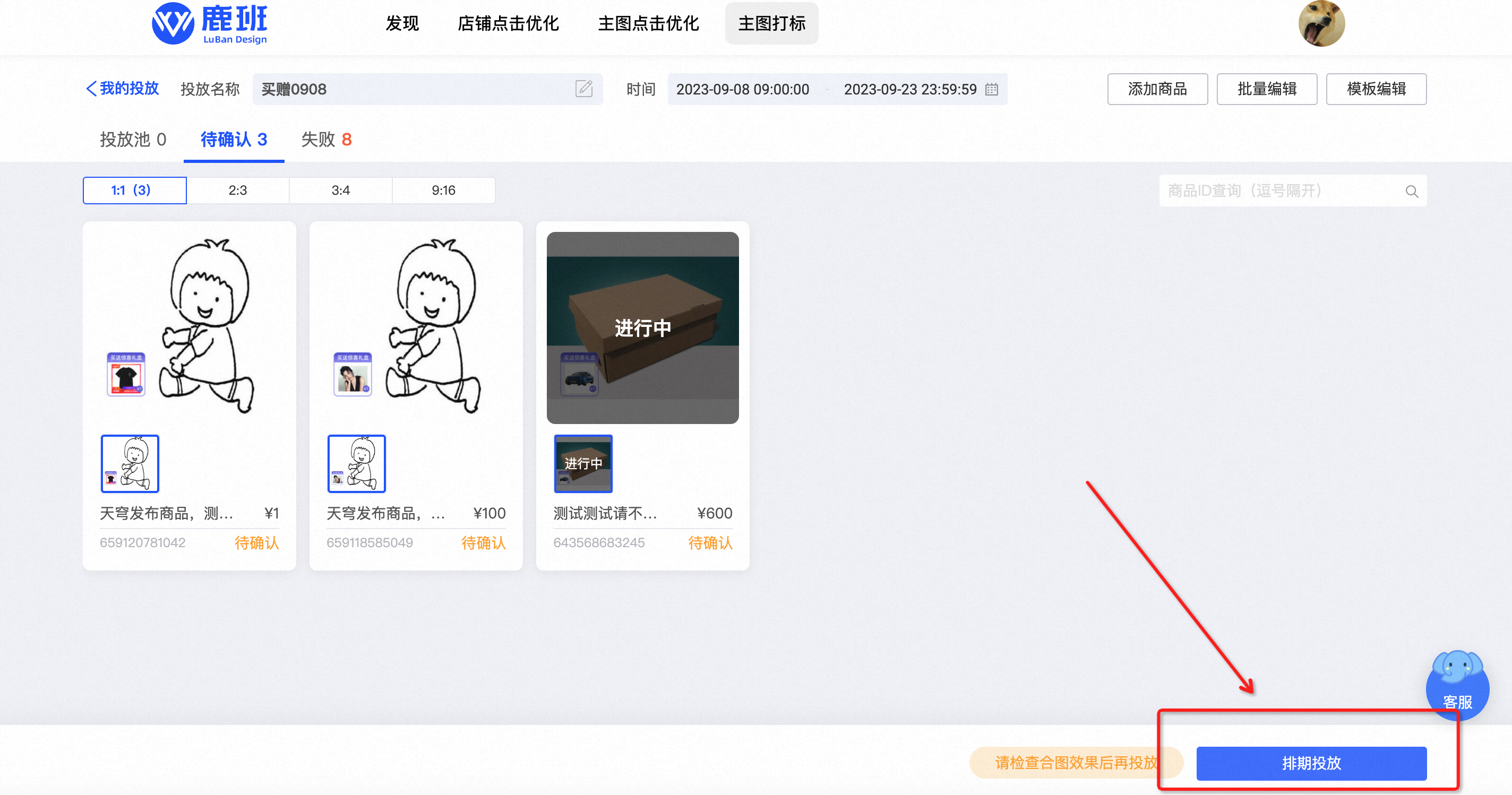This screenshot has width=1512, height=795.
Task: Click 待确认 status for product 659120781042
Action: pyautogui.click(x=256, y=543)
